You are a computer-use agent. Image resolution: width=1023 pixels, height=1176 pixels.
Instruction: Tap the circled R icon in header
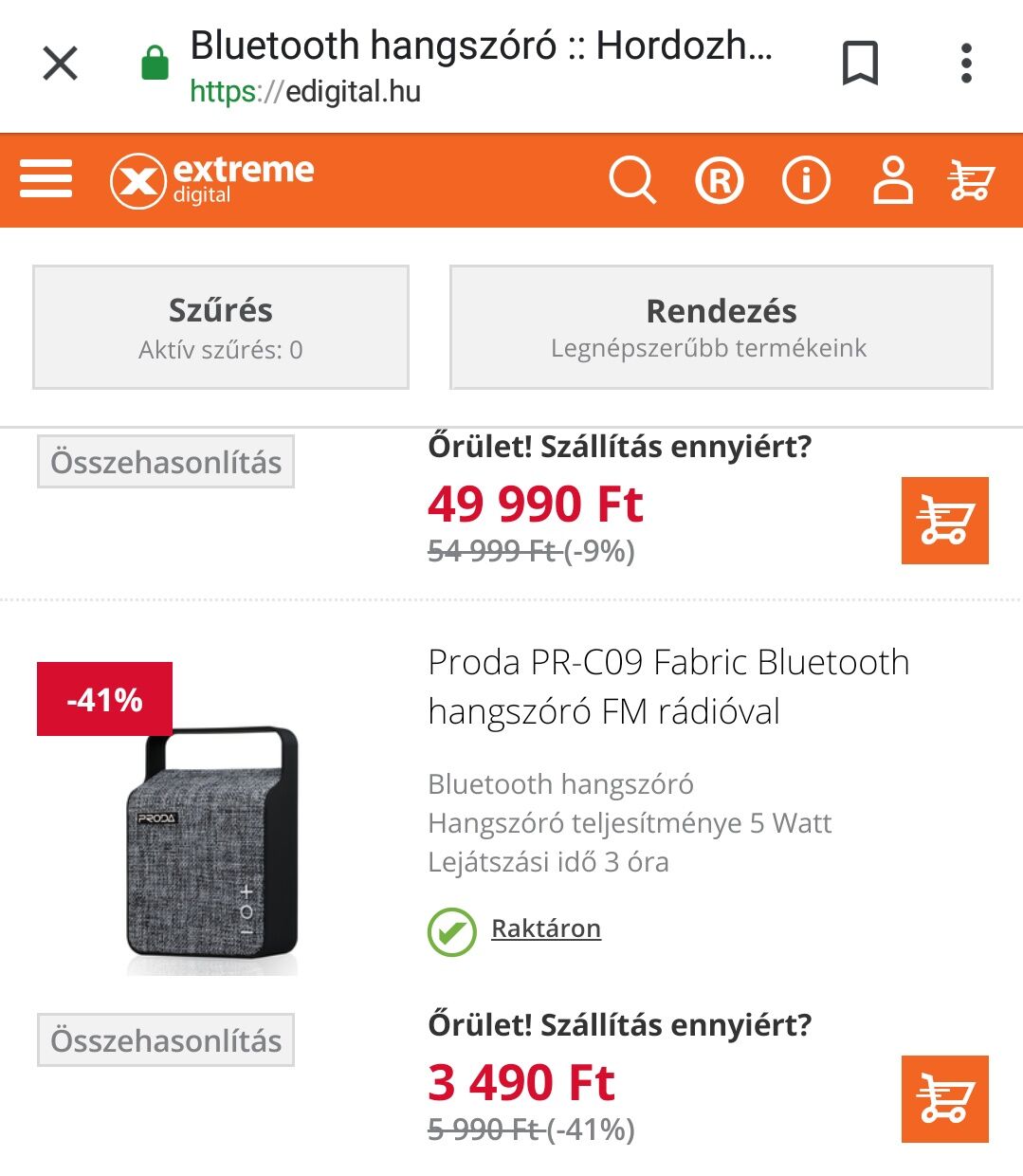[720, 180]
